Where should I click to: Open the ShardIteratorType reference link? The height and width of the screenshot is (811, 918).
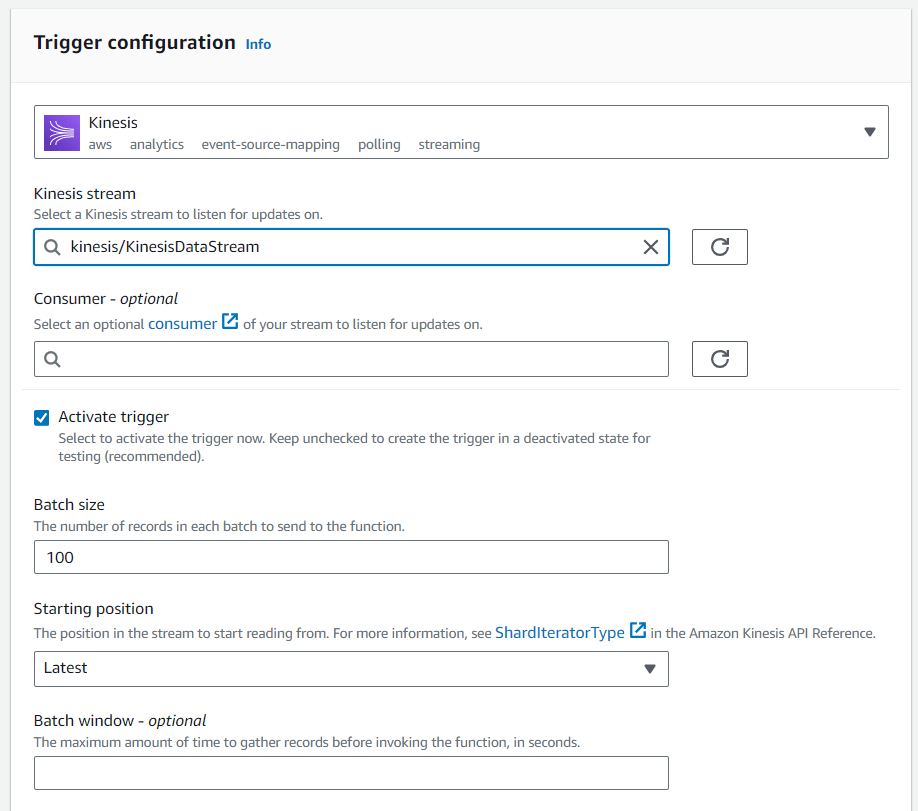coord(560,632)
